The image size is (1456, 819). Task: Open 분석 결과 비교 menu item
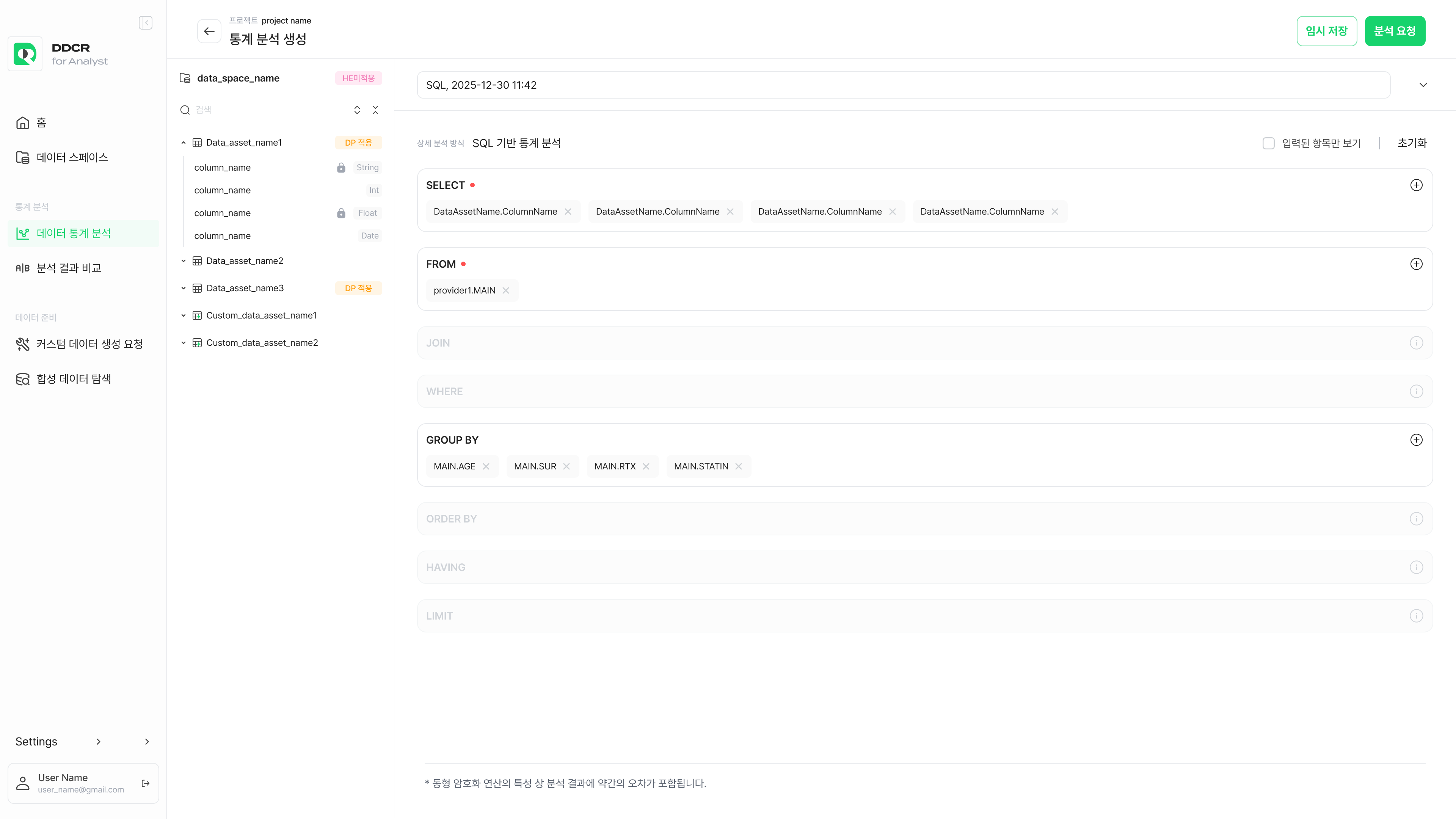[68, 268]
